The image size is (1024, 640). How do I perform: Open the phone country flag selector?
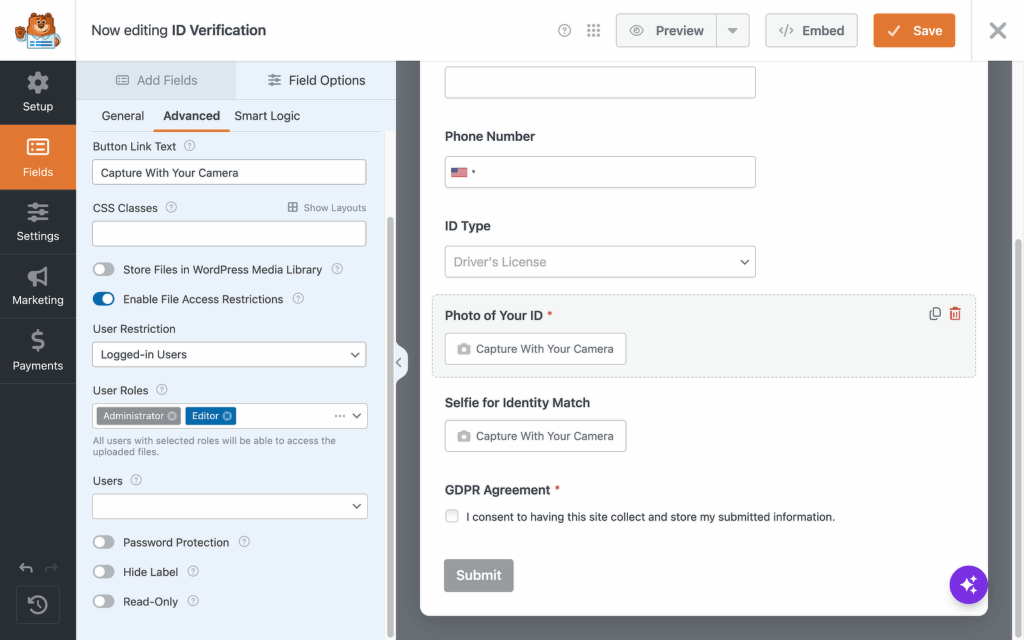tap(463, 172)
